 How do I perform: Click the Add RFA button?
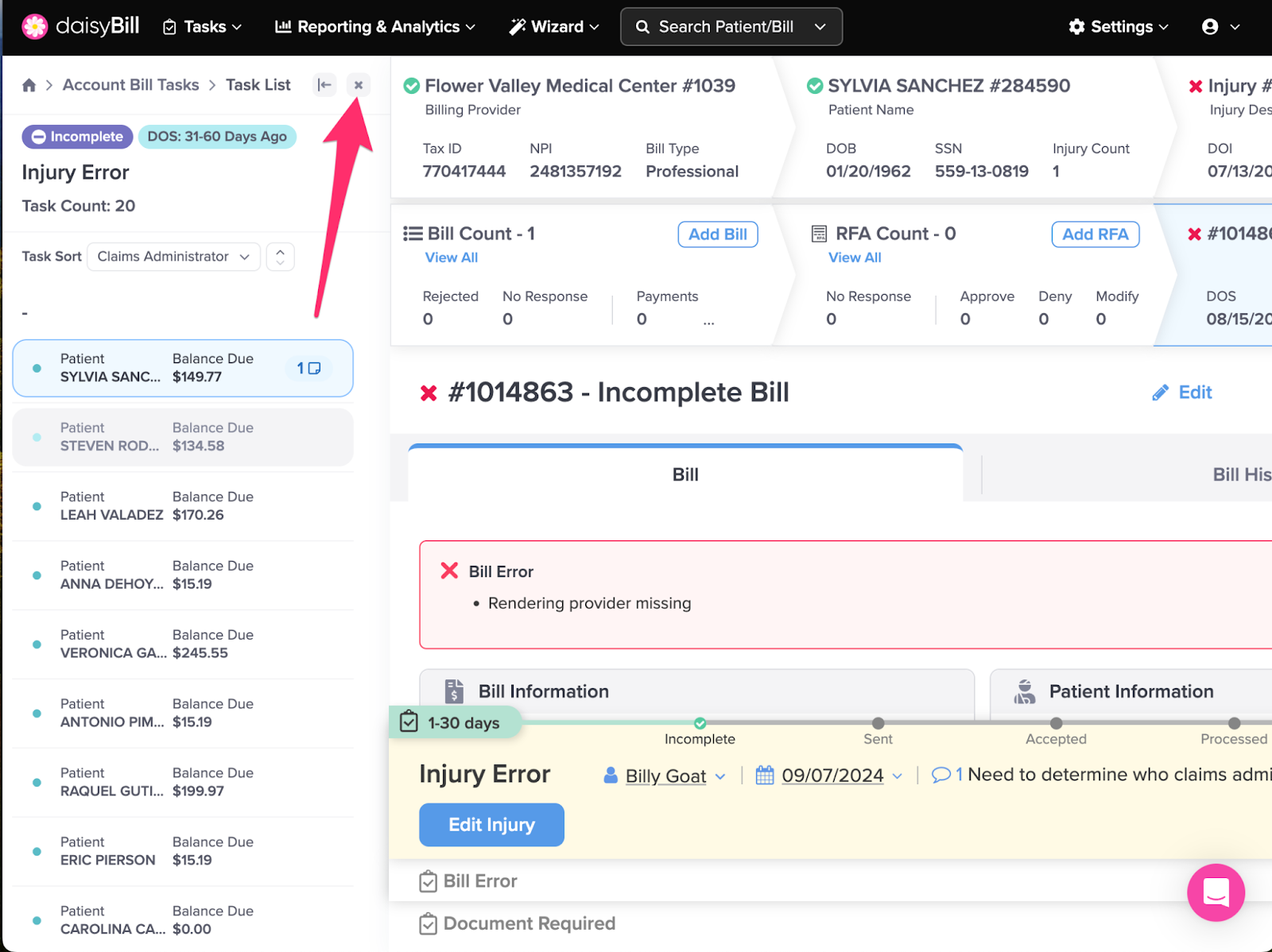tap(1096, 234)
